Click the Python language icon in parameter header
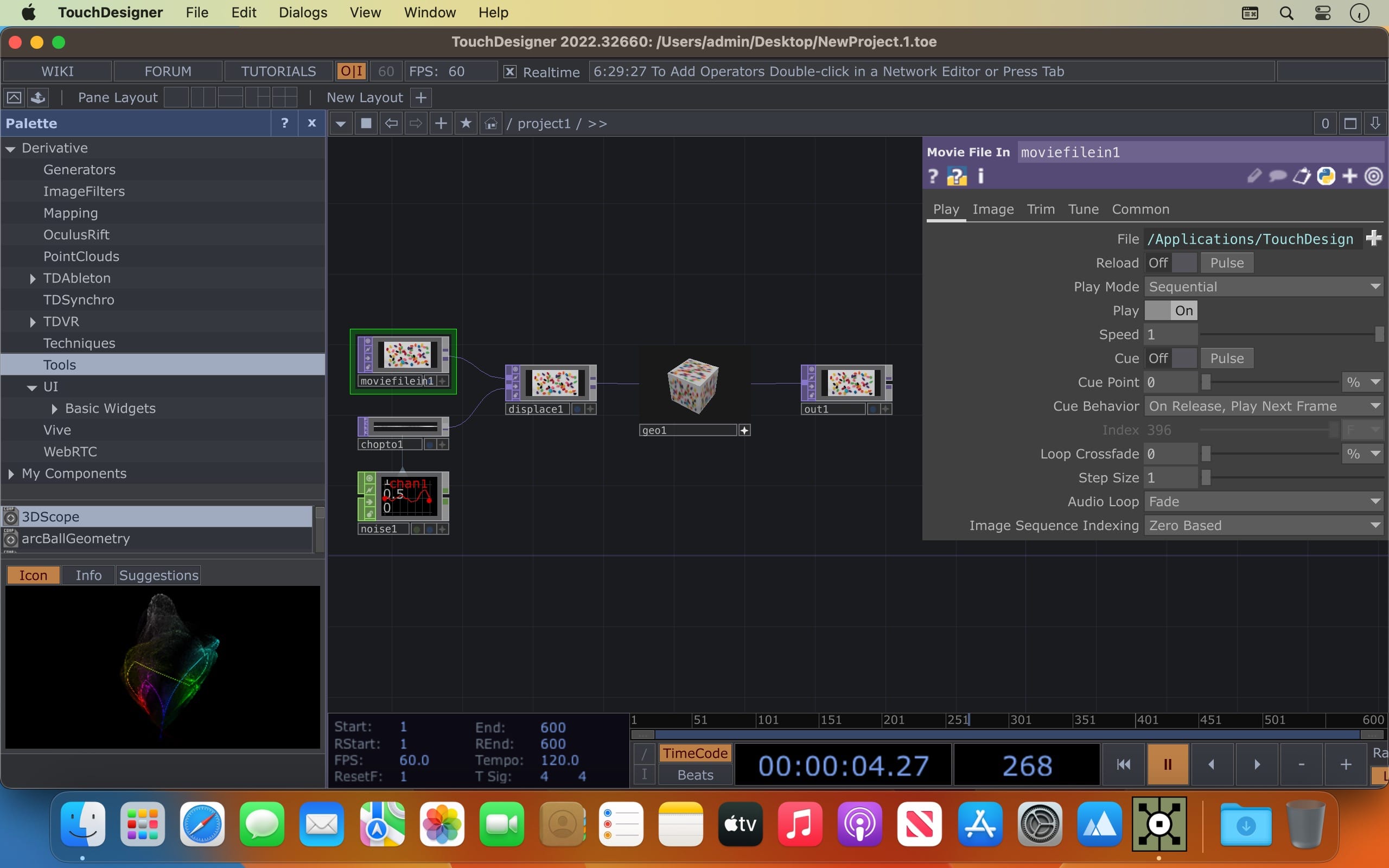Image resolution: width=1389 pixels, height=868 pixels. pos(1326,176)
